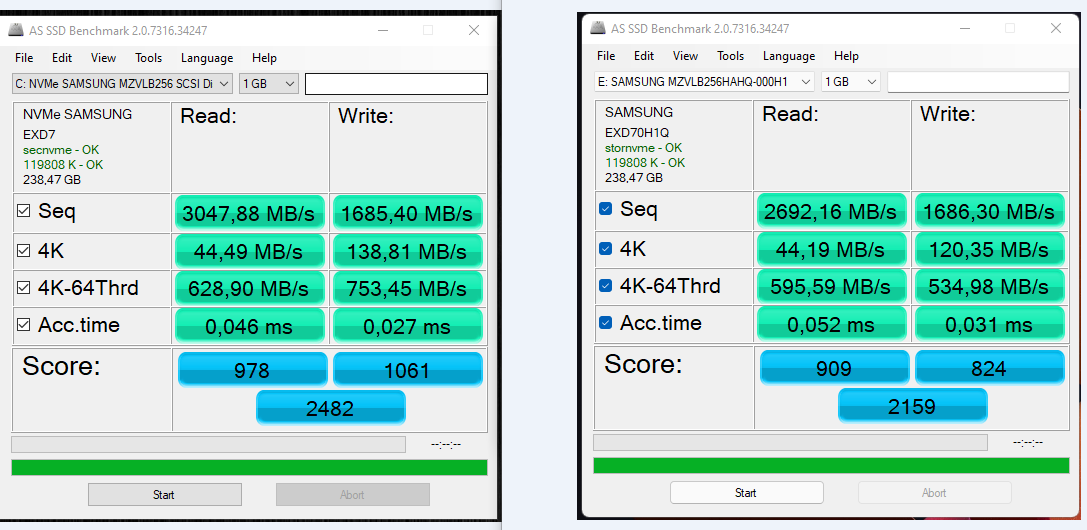Image resolution: width=1087 pixels, height=530 pixels.
Task: Click the 2692,16 MB/s Seq read result
Action: [x=831, y=211]
